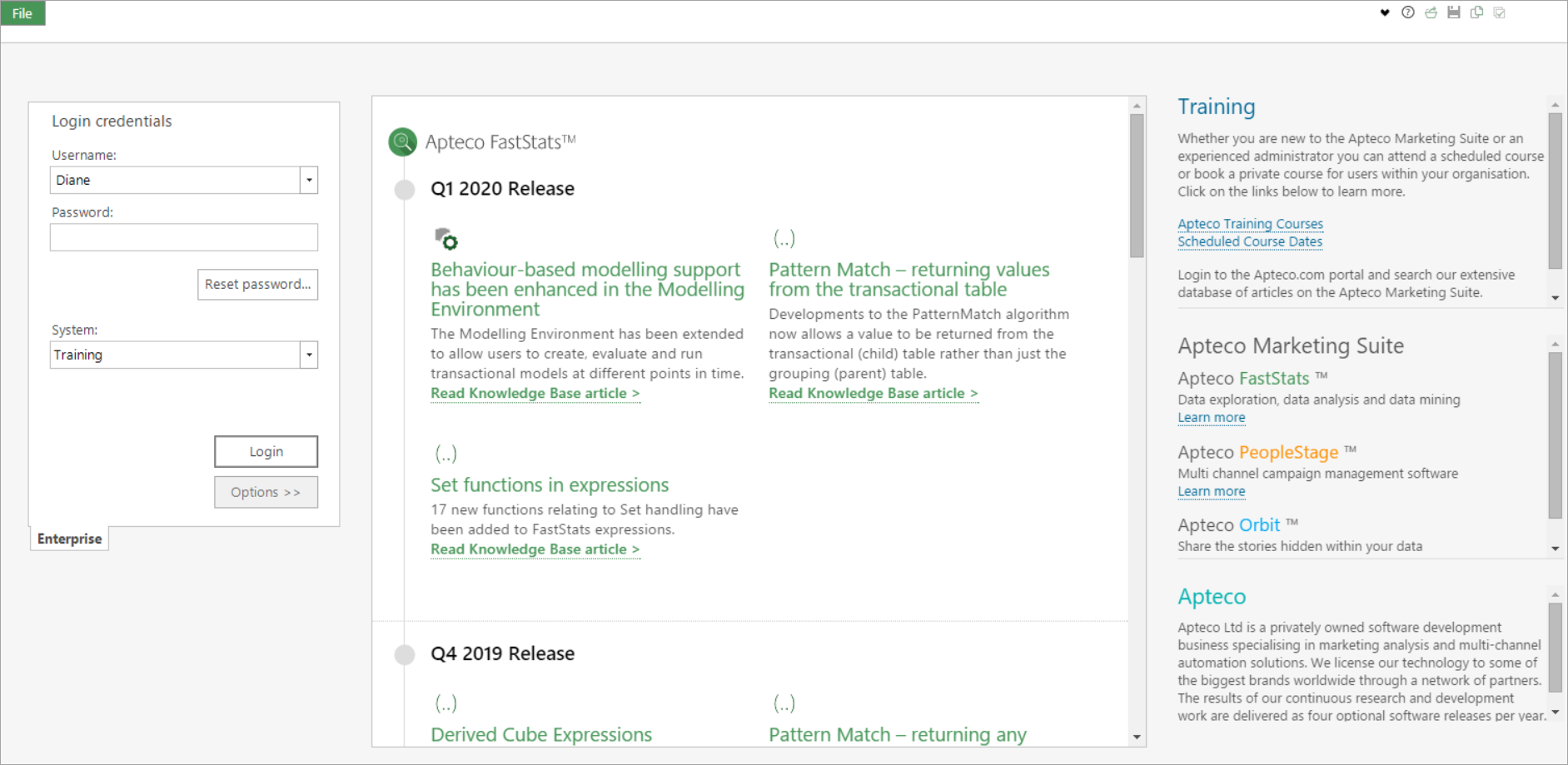The height and width of the screenshot is (765, 1568).
Task: Expand login Options
Action: click(x=266, y=492)
